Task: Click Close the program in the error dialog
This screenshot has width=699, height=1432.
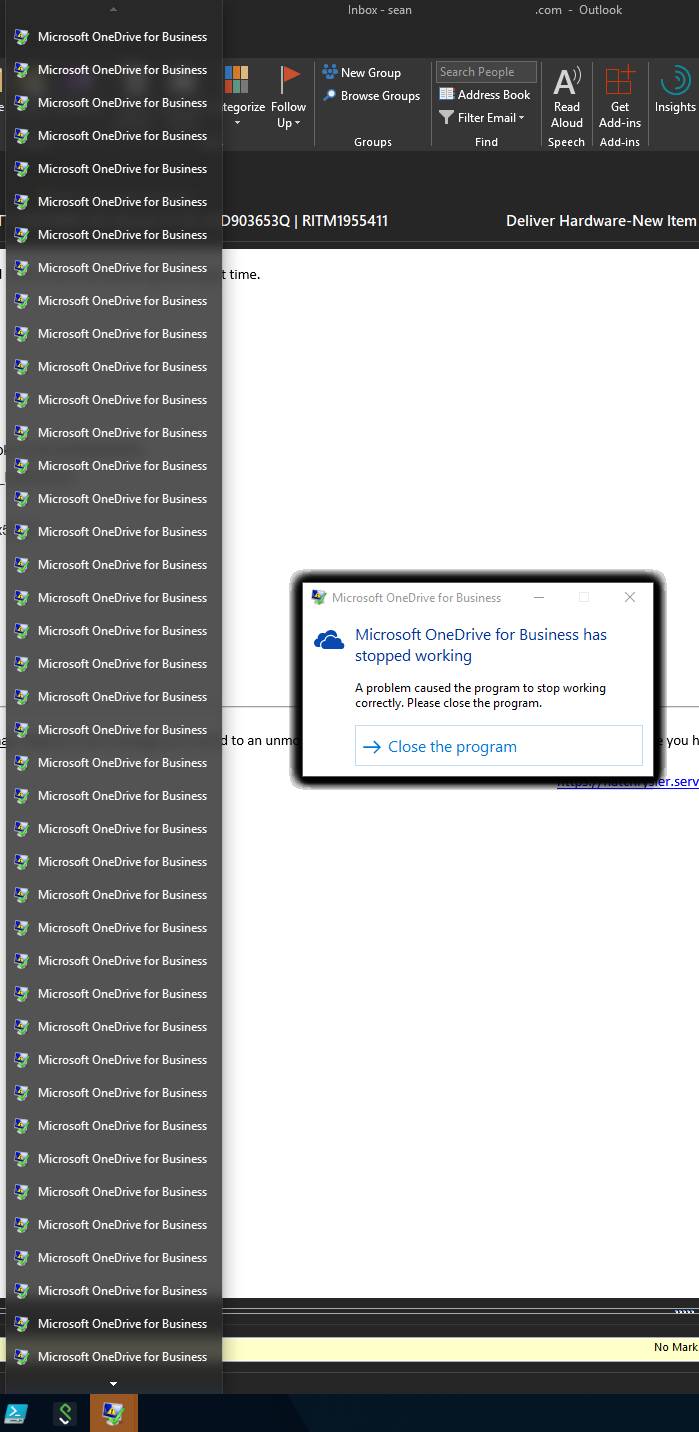Action: coord(498,746)
